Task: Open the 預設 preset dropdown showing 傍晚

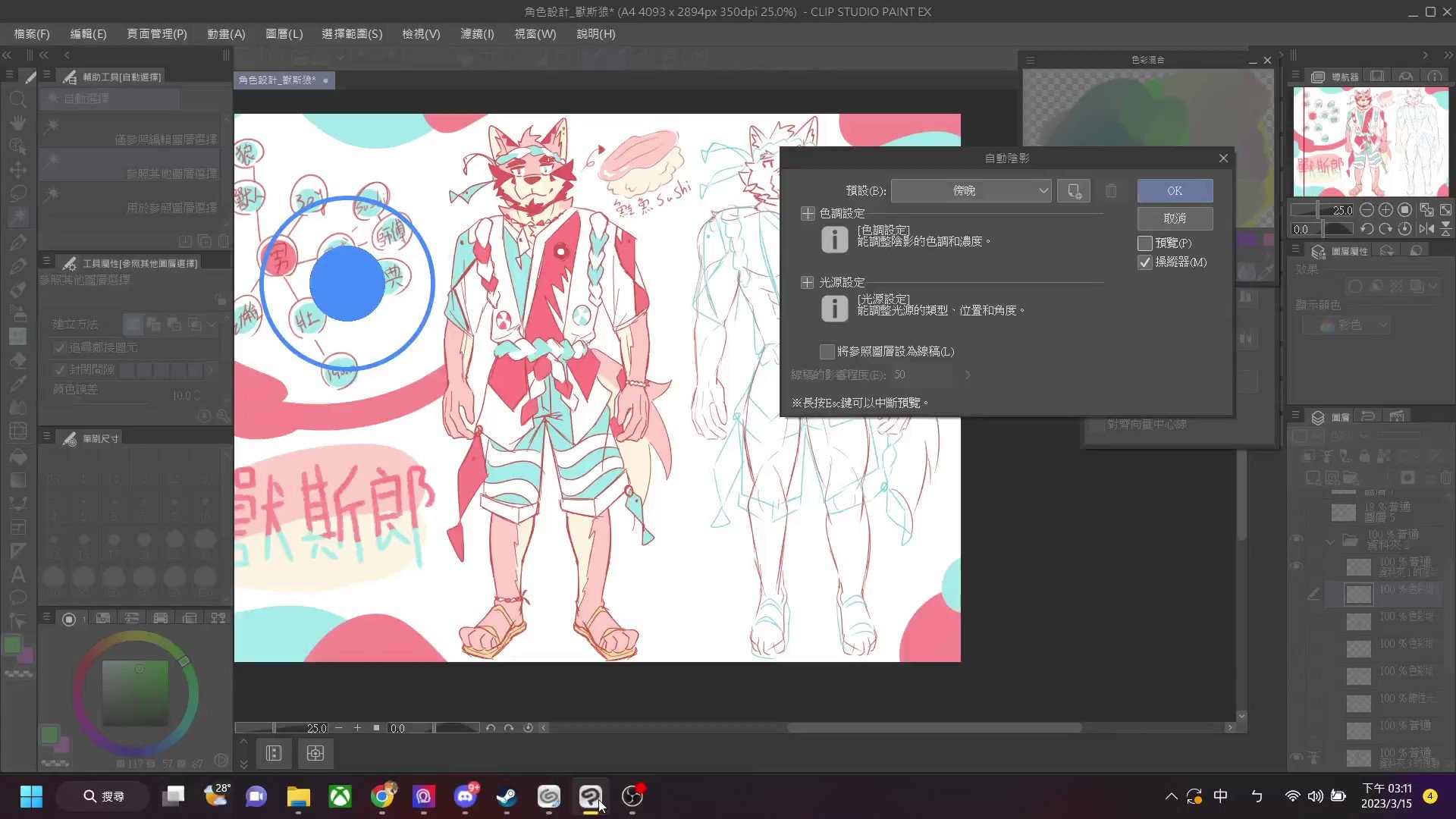Action: (971, 191)
